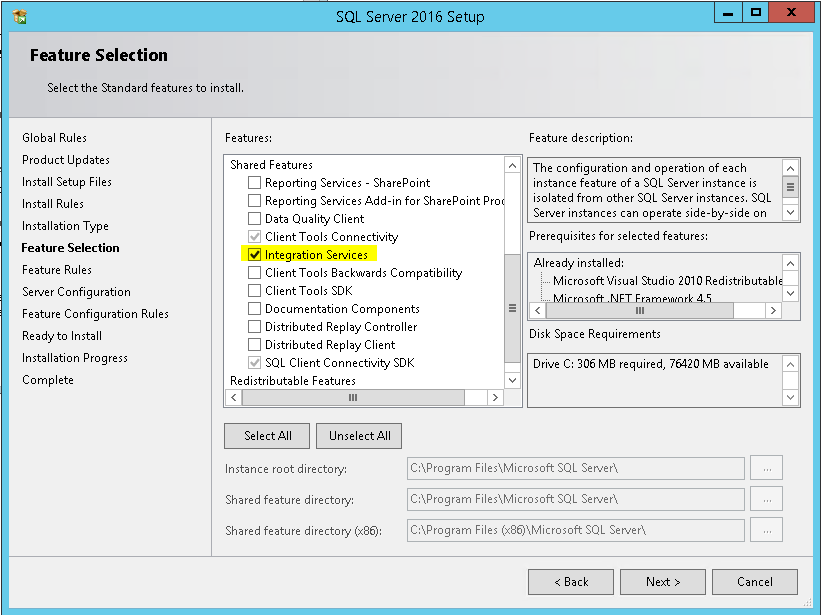Click Feature description scrollbar thumb
The width and height of the screenshot is (821, 615).
click(x=790, y=187)
